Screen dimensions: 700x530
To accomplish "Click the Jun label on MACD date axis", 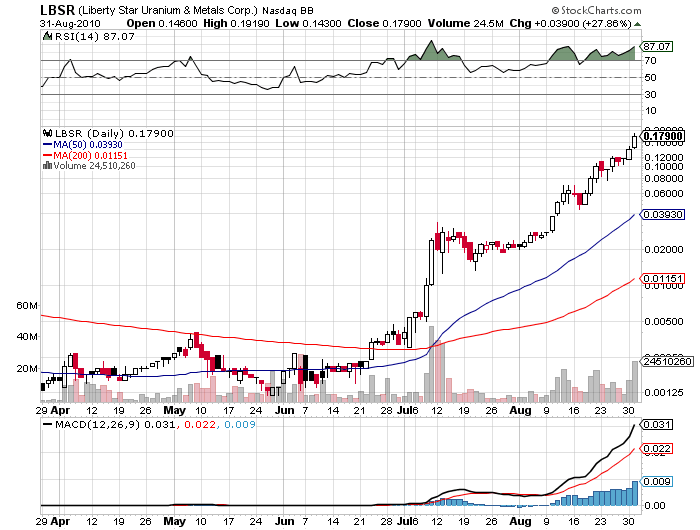I will tap(284, 521).
